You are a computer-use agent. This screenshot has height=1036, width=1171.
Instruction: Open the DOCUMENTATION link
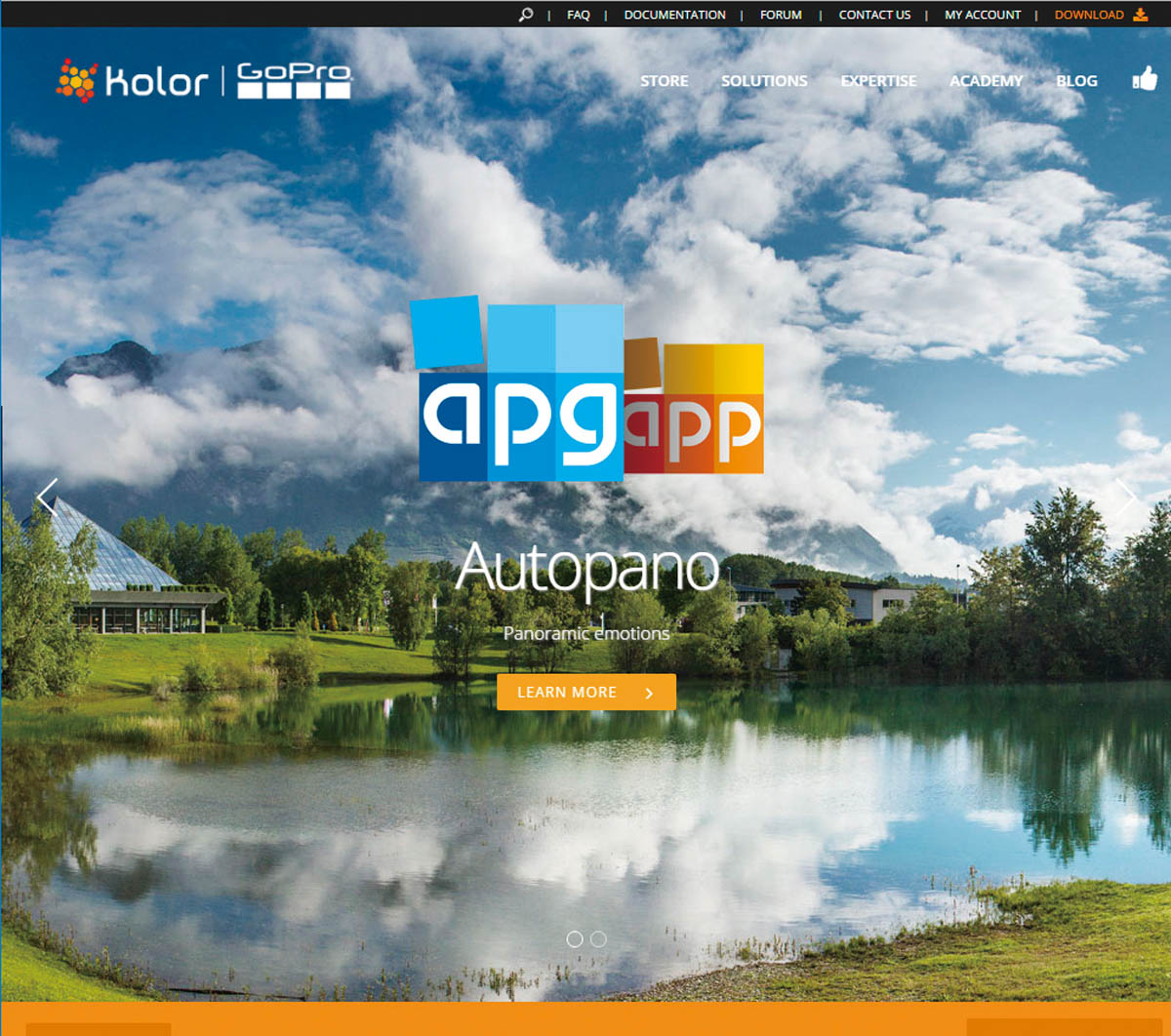(674, 15)
